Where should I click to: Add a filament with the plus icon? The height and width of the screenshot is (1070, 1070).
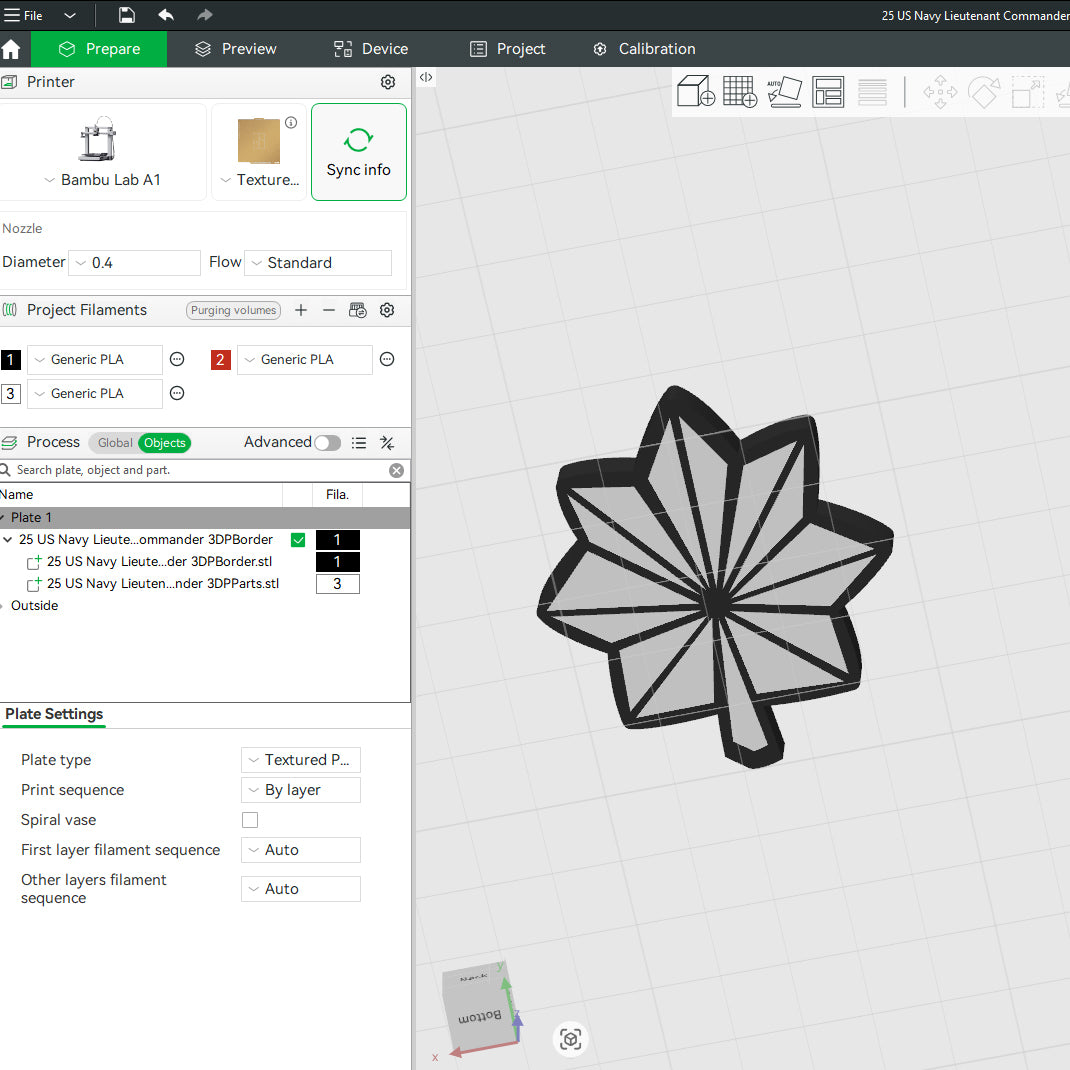tap(301, 310)
